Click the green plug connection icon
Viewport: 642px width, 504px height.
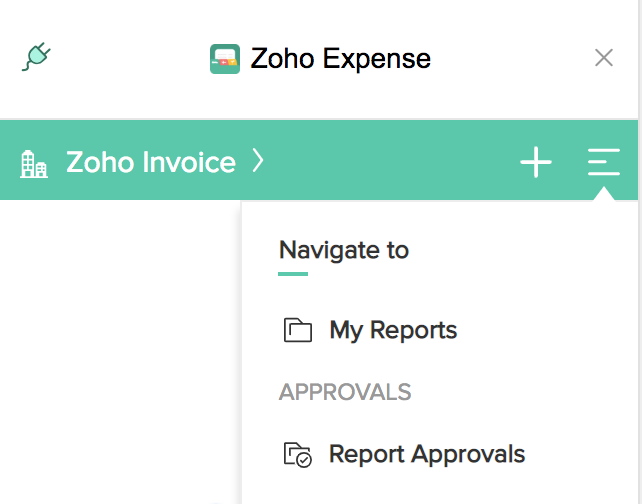click(x=36, y=57)
